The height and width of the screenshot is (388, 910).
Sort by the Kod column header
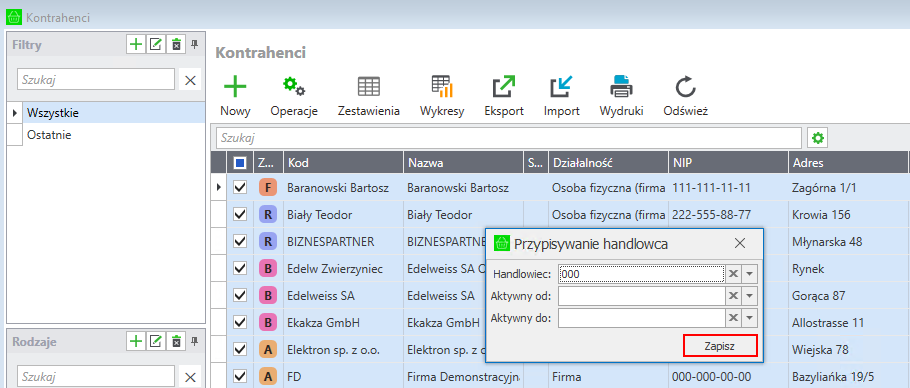(x=343, y=163)
